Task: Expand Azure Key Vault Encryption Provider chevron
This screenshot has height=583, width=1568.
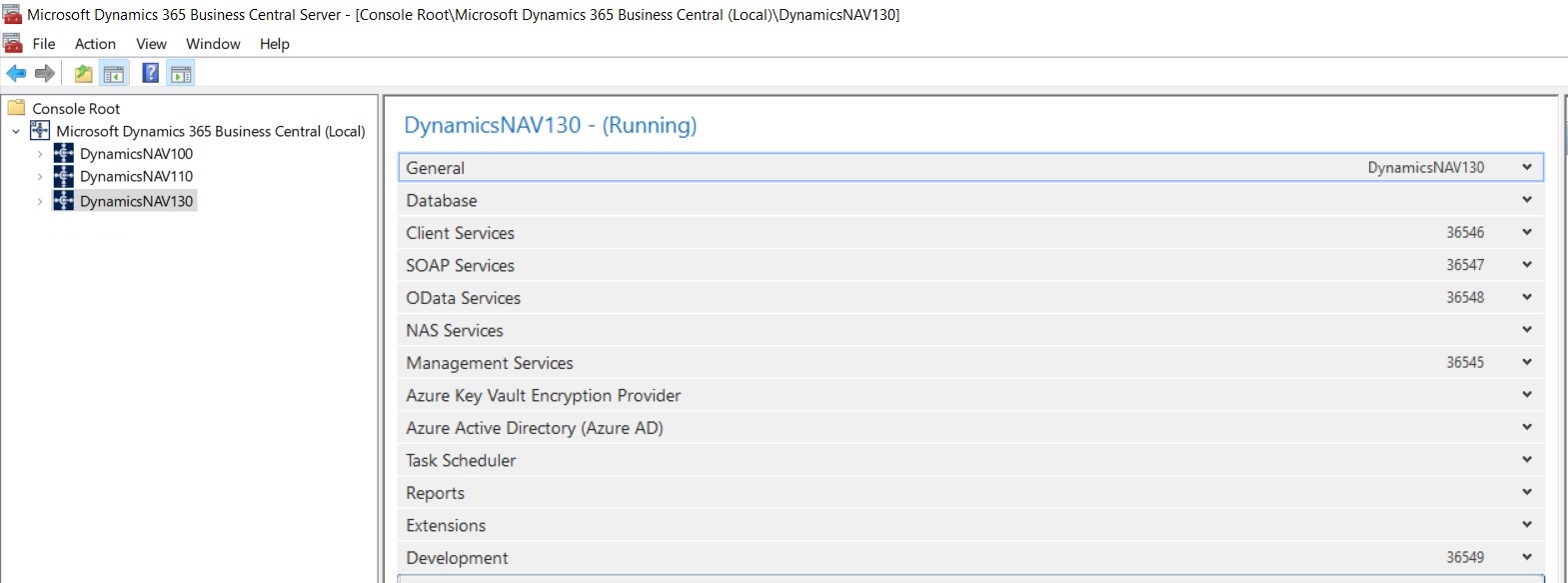Action: [x=1527, y=395]
